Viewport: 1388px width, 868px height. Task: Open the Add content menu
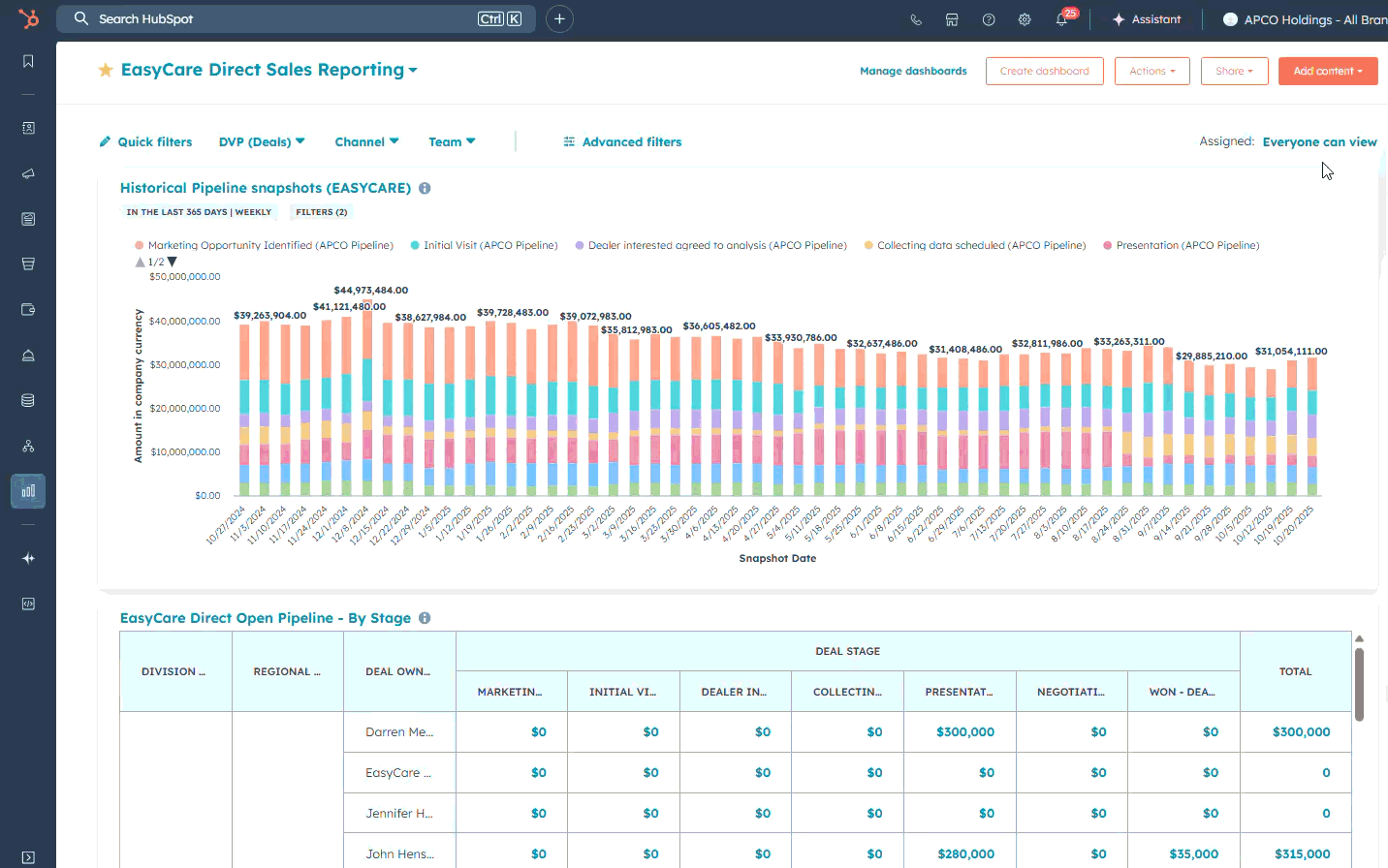(x=1327, y=71)
